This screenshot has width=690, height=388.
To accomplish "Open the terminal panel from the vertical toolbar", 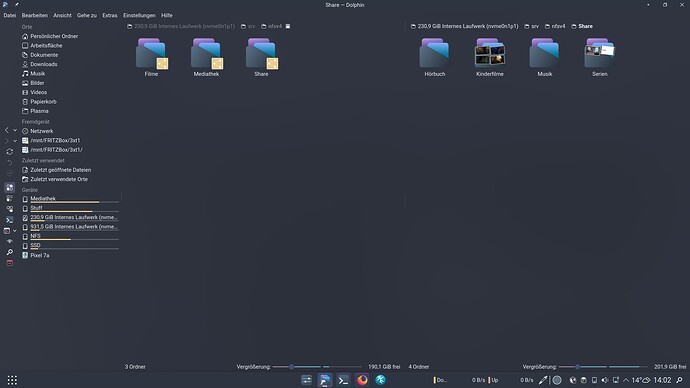I will pyautogui.click(x=10, y=220).
